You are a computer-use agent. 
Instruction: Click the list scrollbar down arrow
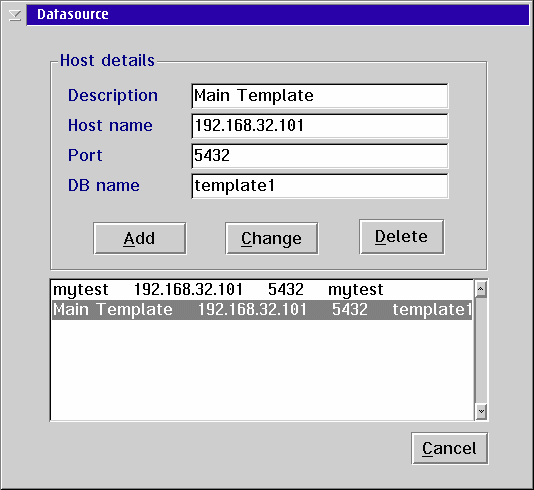(x=481, y=411)
